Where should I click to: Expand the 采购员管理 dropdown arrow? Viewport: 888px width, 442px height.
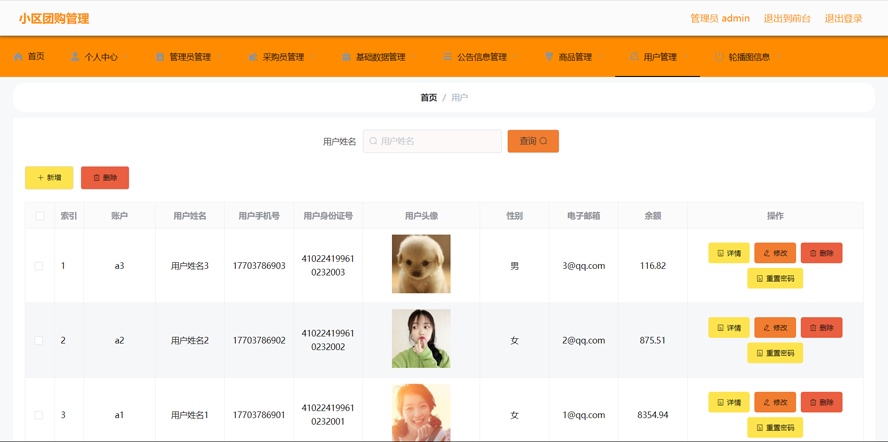312,57
